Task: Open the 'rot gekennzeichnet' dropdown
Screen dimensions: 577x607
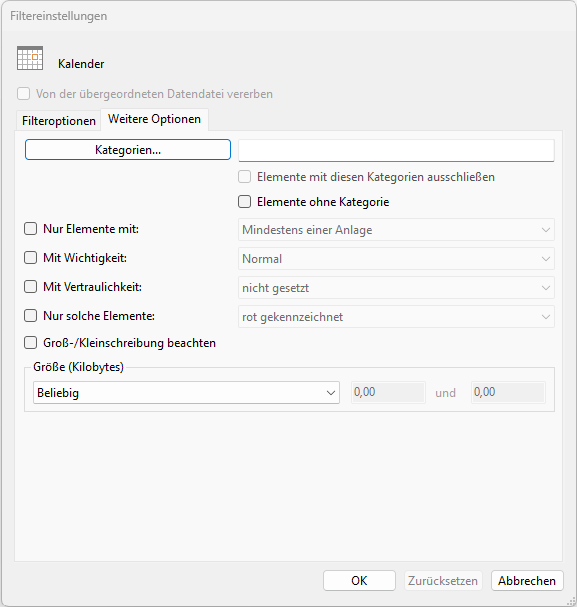Action: point(396,317)
